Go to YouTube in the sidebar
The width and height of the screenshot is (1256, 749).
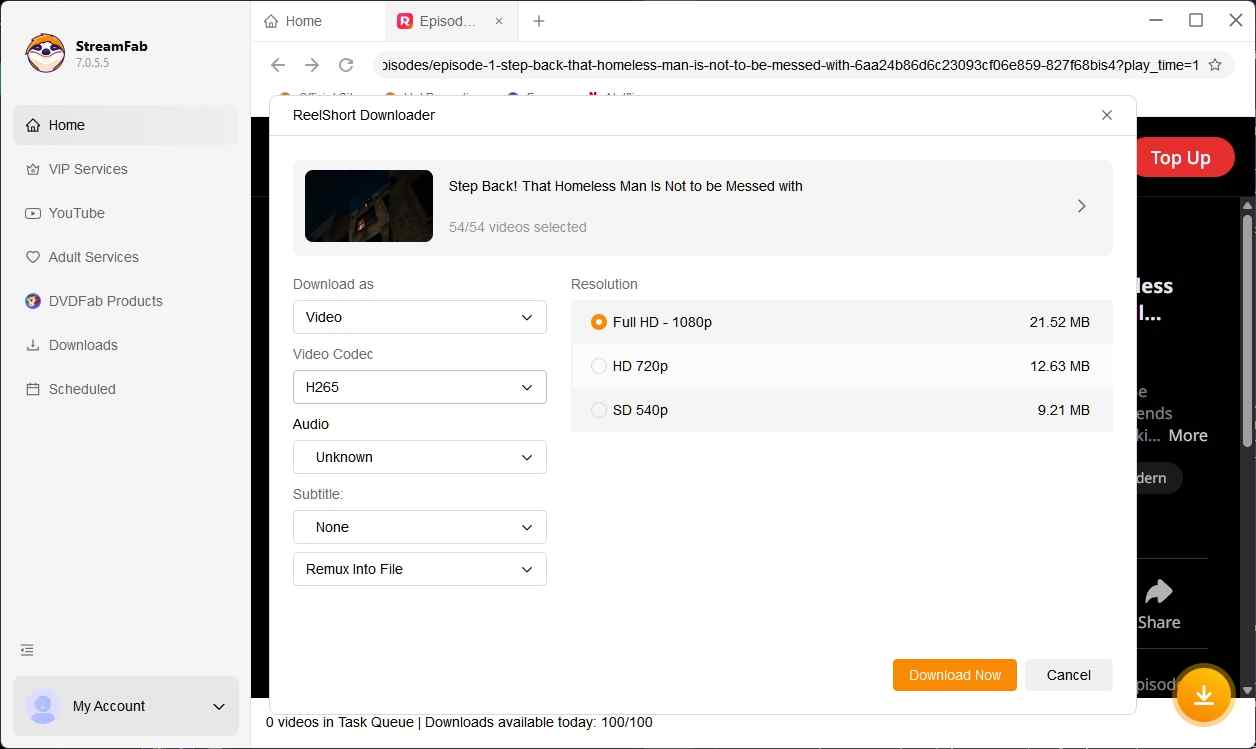[x=126, y=213]
